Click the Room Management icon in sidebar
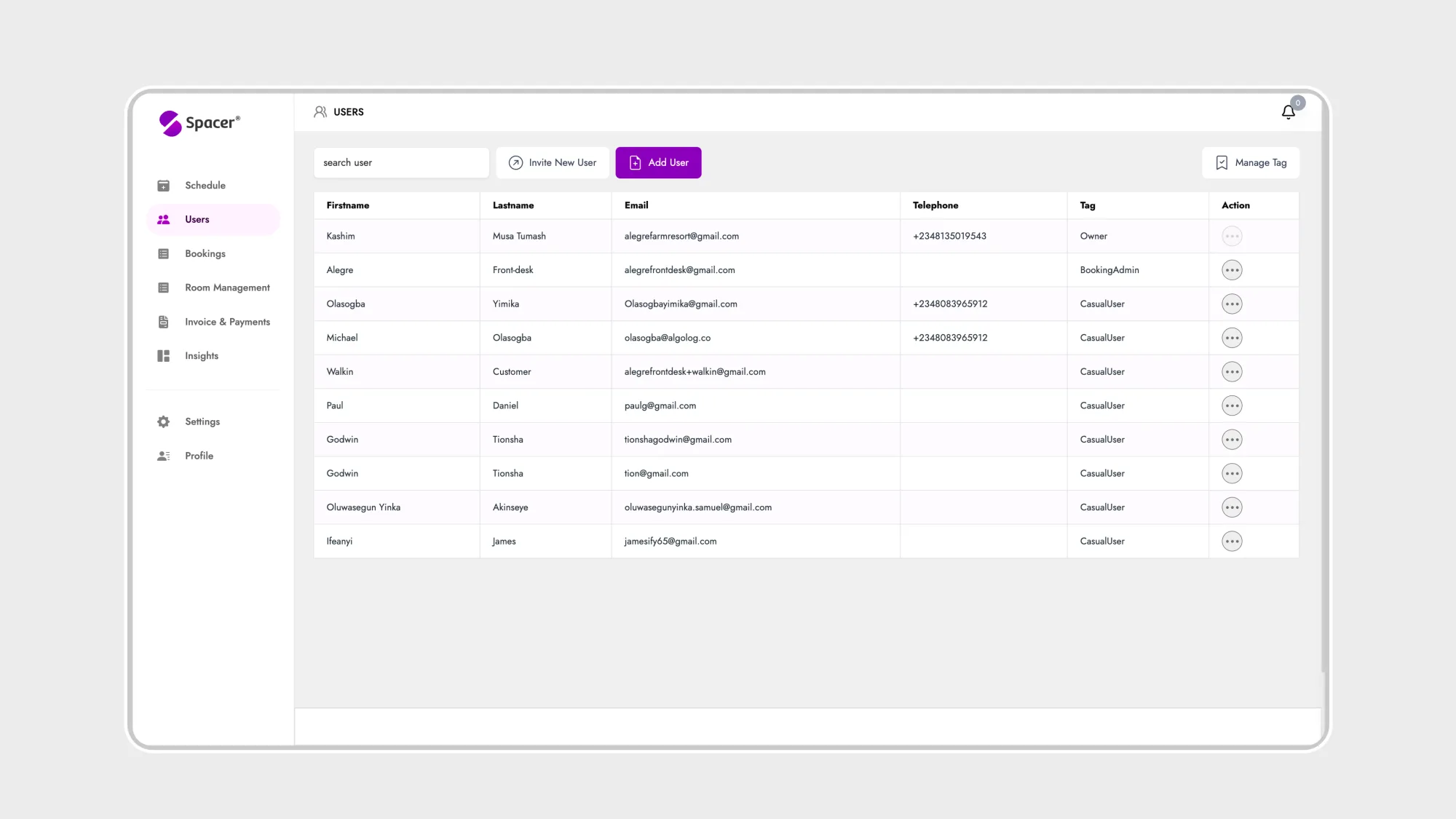 pyautogui.click(x=164, y=288)
